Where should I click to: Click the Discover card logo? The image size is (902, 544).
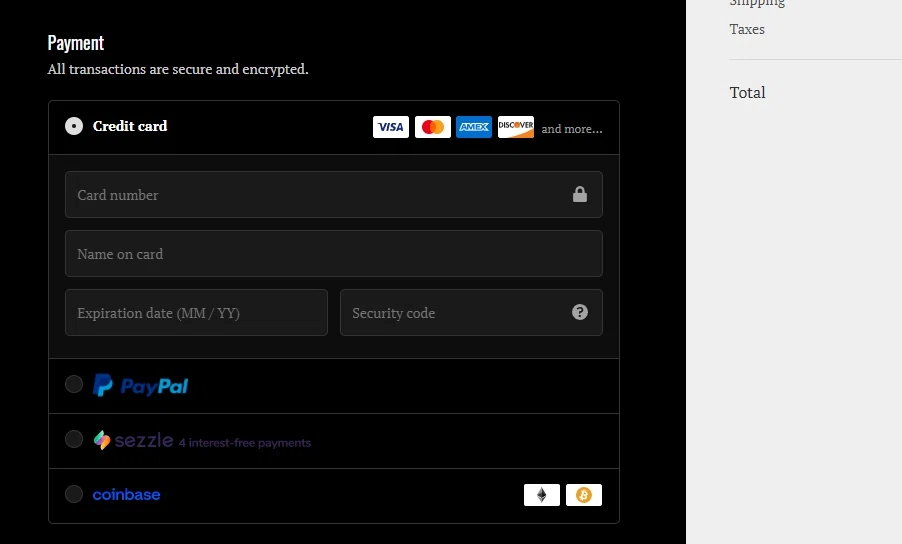[516, 127]
